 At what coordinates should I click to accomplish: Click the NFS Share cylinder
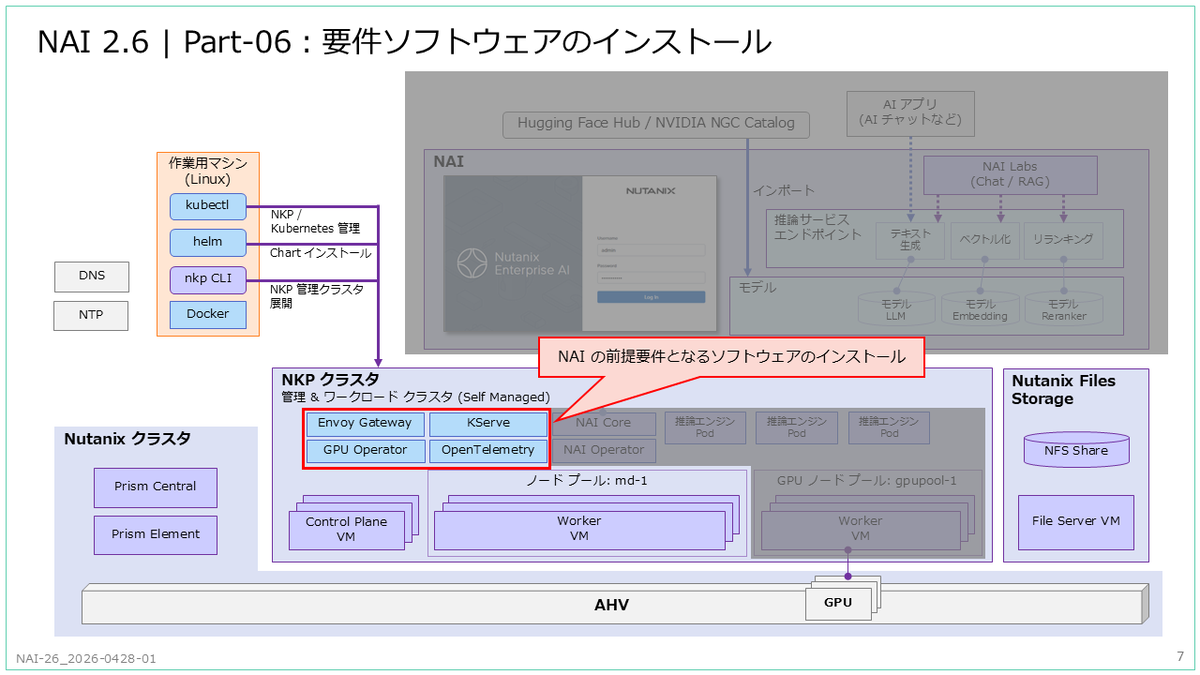pos(1076,450)
